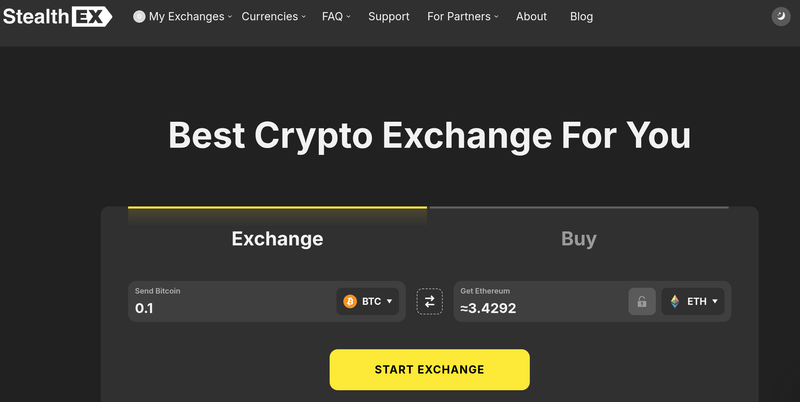This screenshot has width=800, height=402.
Task: Switch to the Buy tab
Action: pos(578,239)
